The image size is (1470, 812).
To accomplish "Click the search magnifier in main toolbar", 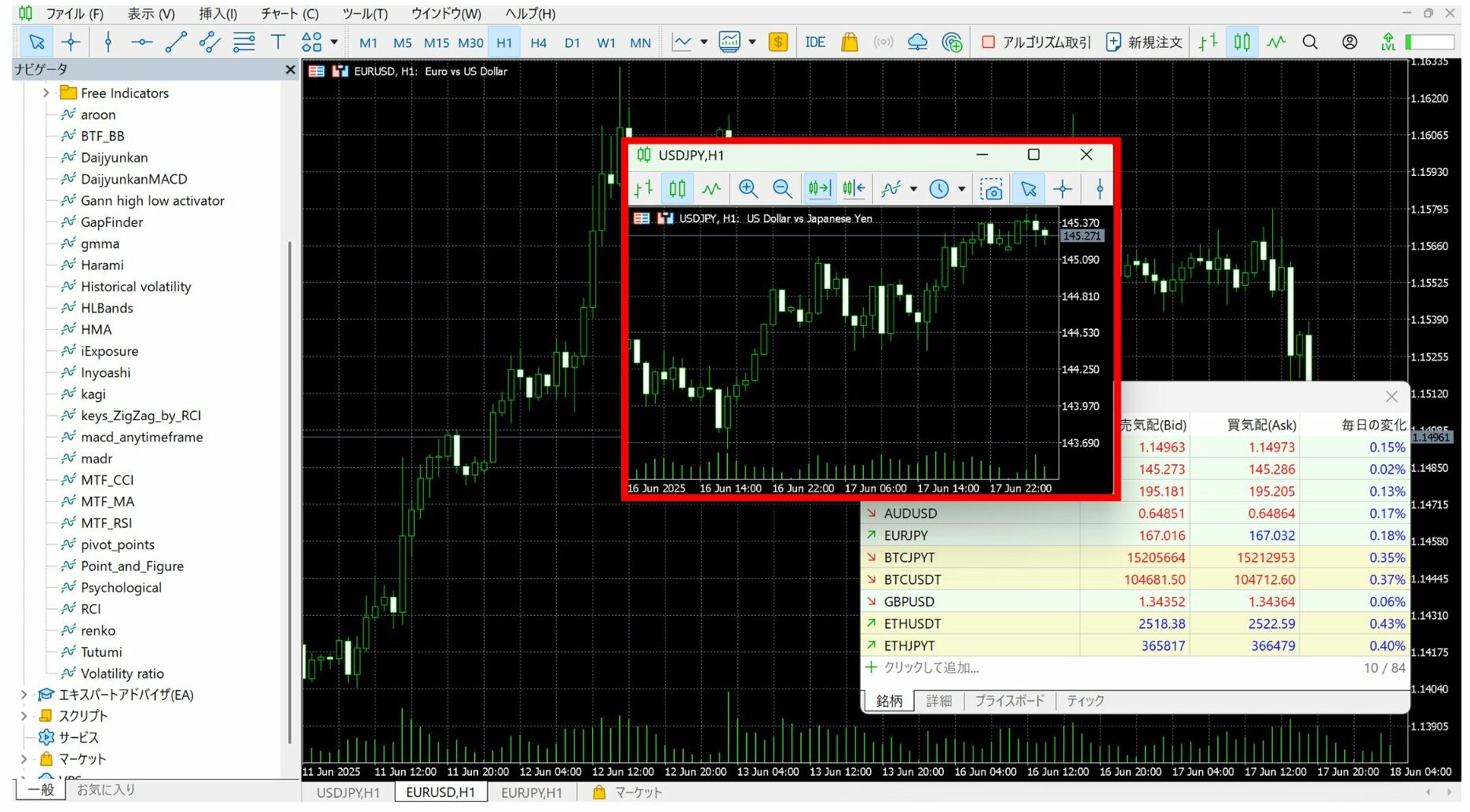I will (1310, 42).
